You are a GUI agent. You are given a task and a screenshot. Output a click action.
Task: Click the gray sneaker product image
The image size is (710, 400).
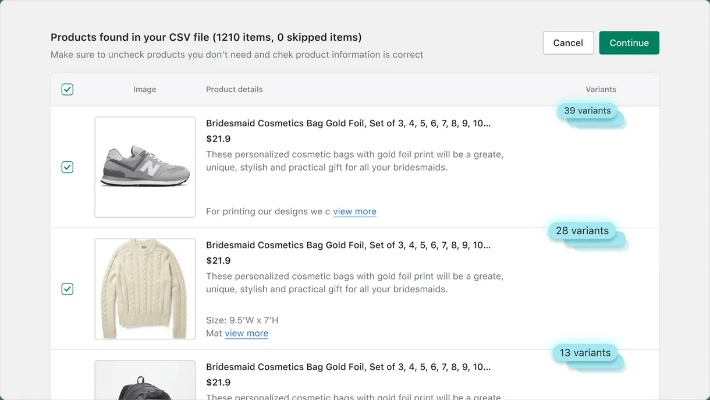(145, 167)
